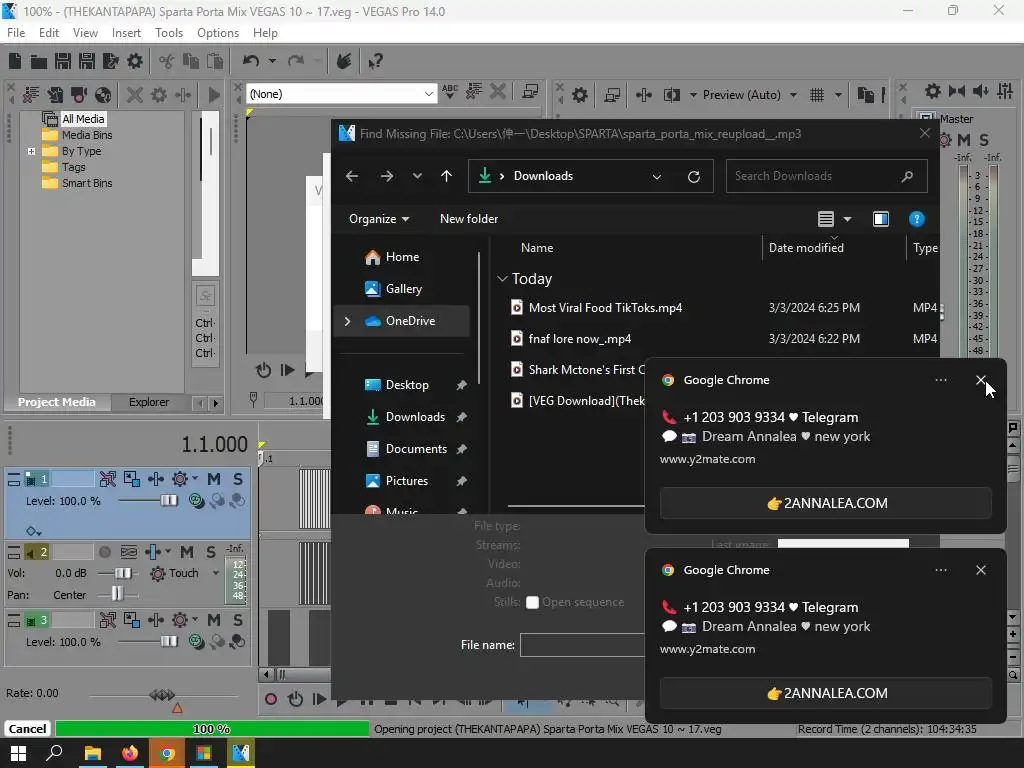Image resolution: width=1024 pixels, height=768 pixels.
Task: Open Windows Start menu
Action: tap(18, 753)
